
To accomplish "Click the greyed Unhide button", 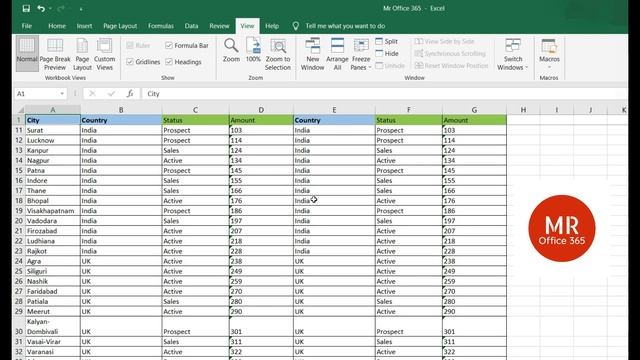I will coord(390,65).
